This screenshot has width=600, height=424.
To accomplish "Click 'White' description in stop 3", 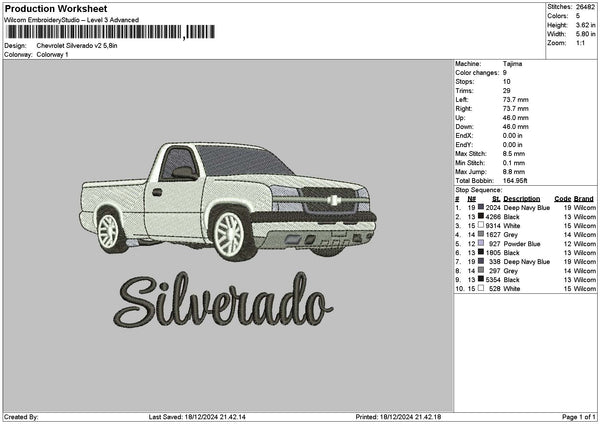I will 512,226.
